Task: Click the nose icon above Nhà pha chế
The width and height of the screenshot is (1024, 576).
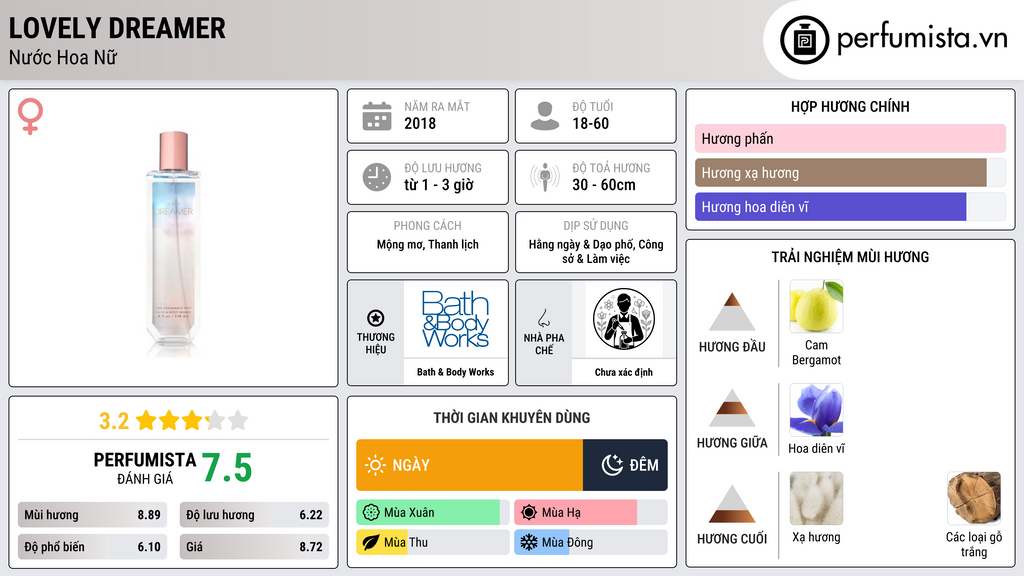Action: (x=543, y=318)
